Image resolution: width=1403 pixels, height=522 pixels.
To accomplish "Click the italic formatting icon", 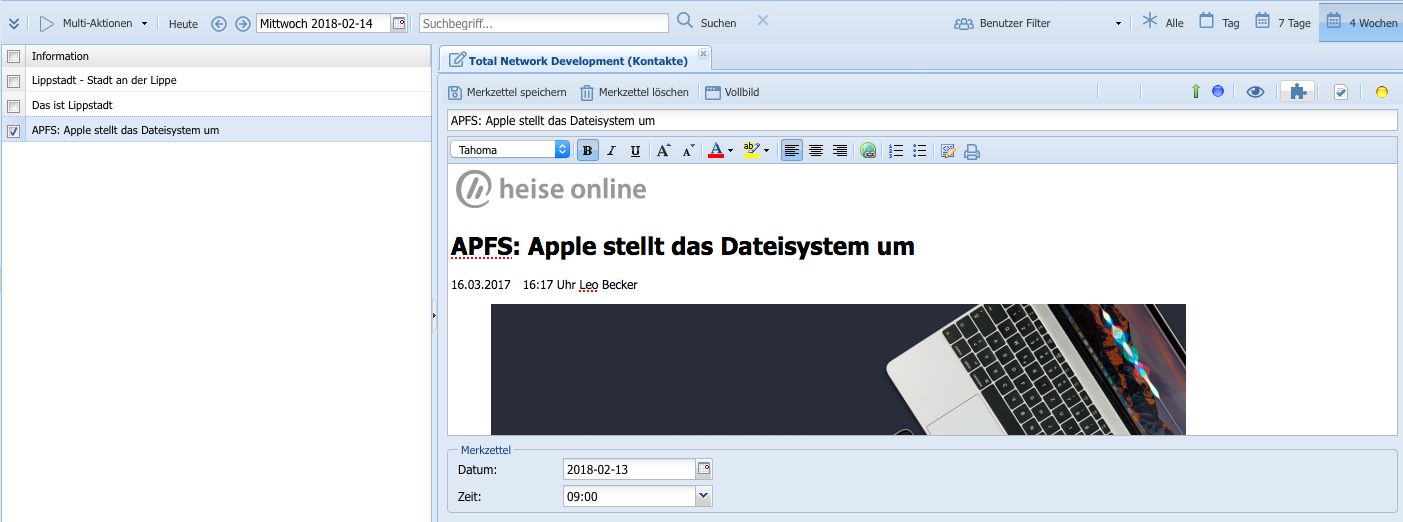I will [x=611, y=151].
